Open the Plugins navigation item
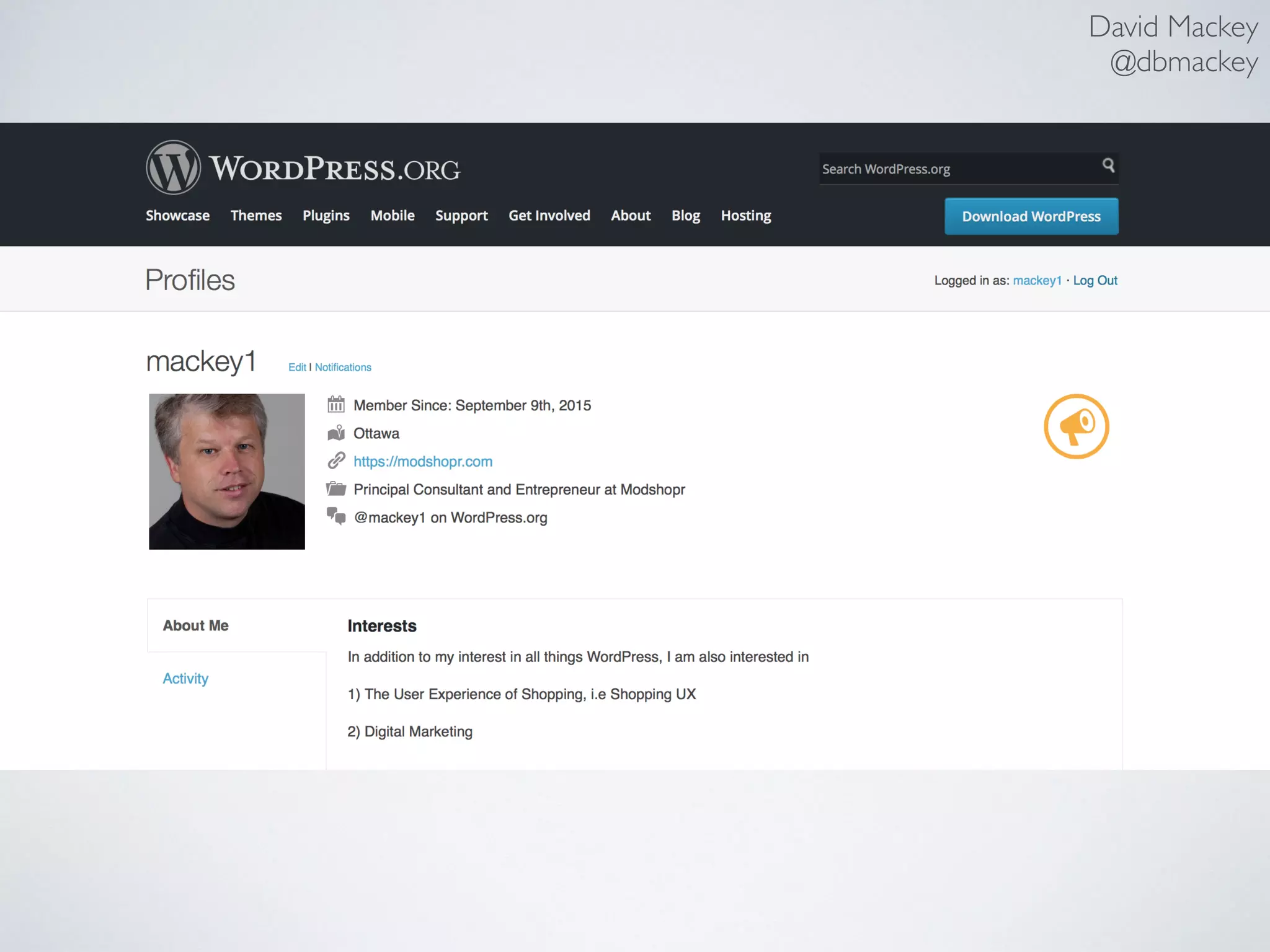This screenshot has width=1270, height=952. pos(326,216)
